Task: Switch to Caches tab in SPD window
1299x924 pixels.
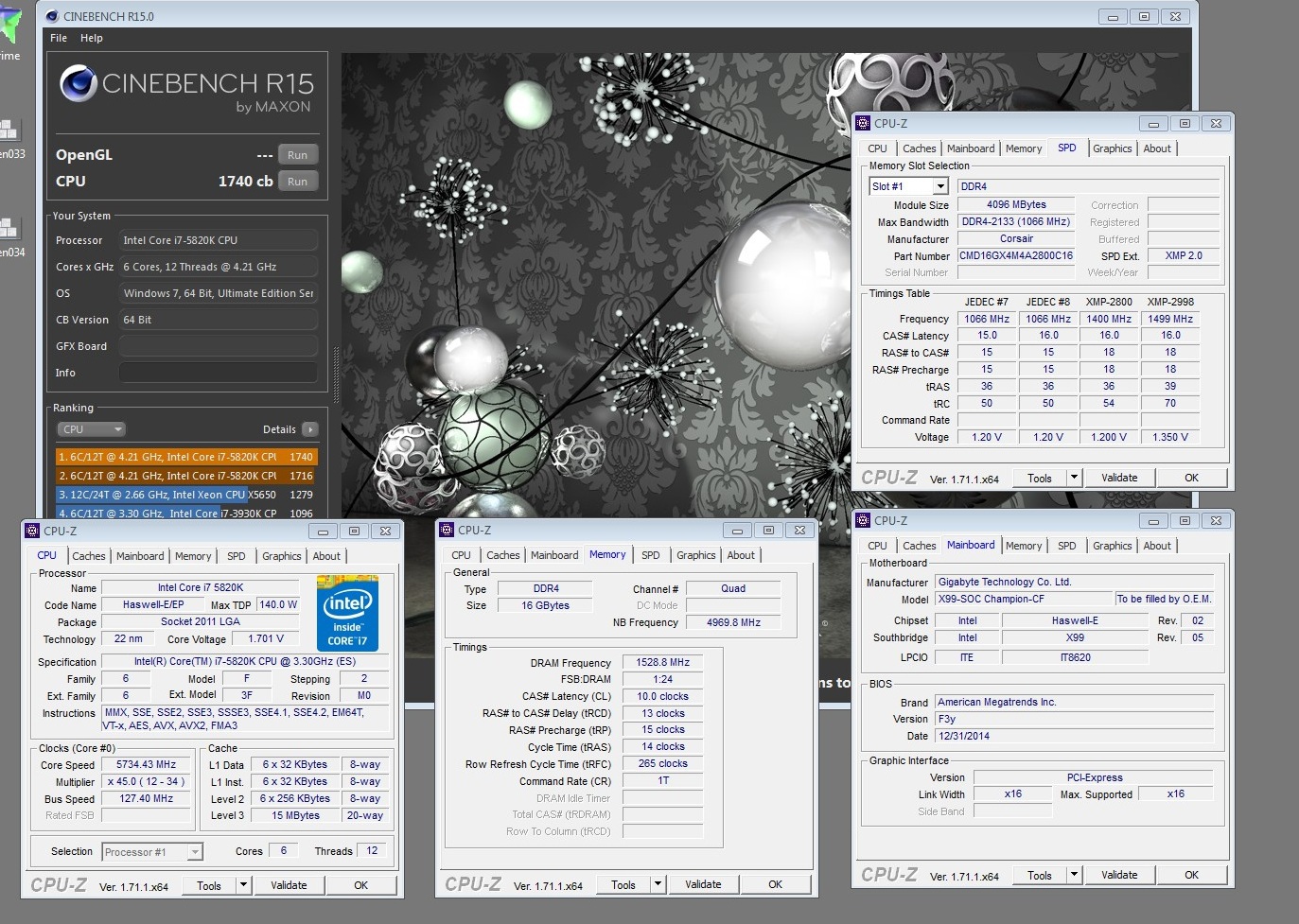Action: click(x=919, y=148)
